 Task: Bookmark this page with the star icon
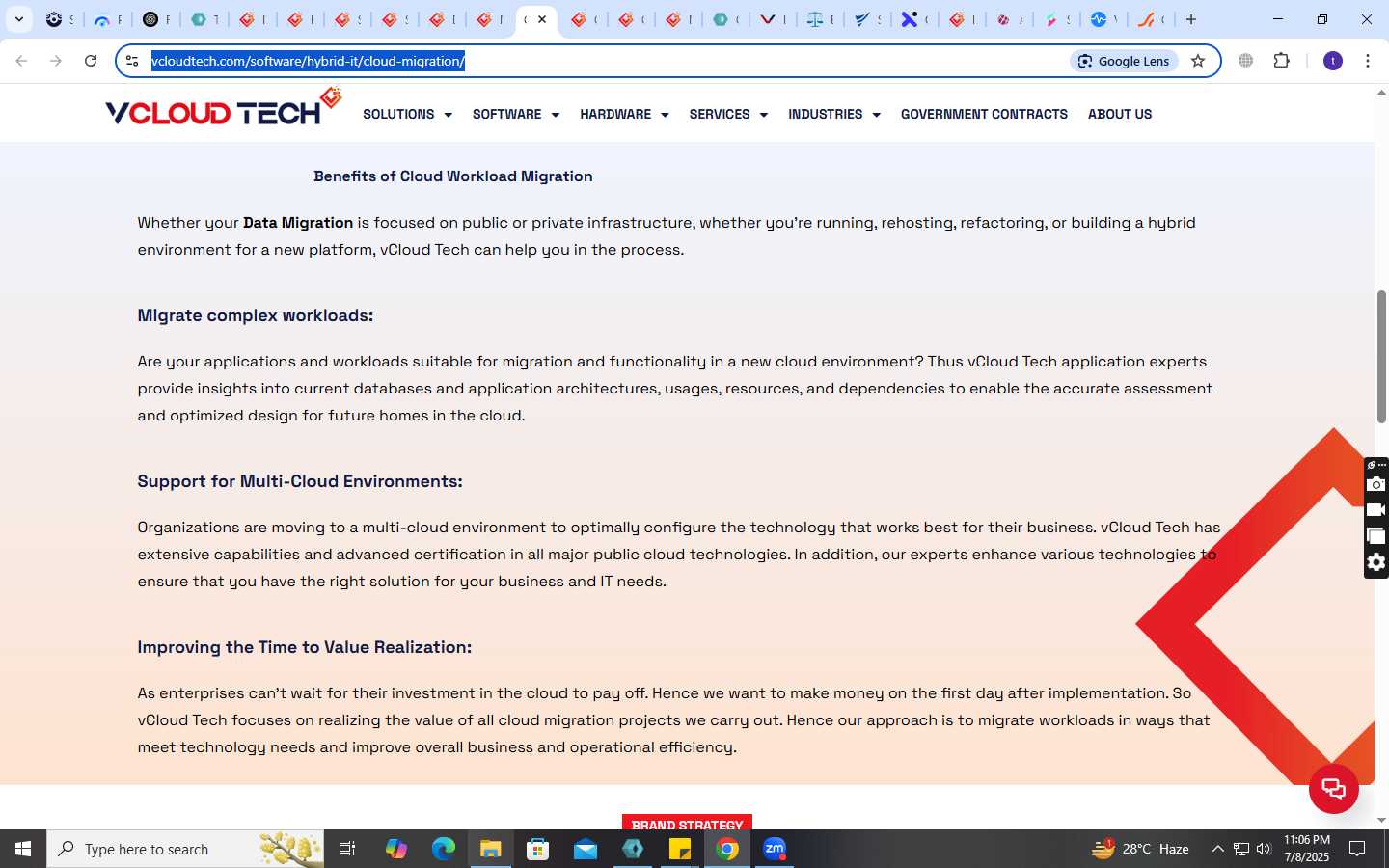(x=1198, y=61)
